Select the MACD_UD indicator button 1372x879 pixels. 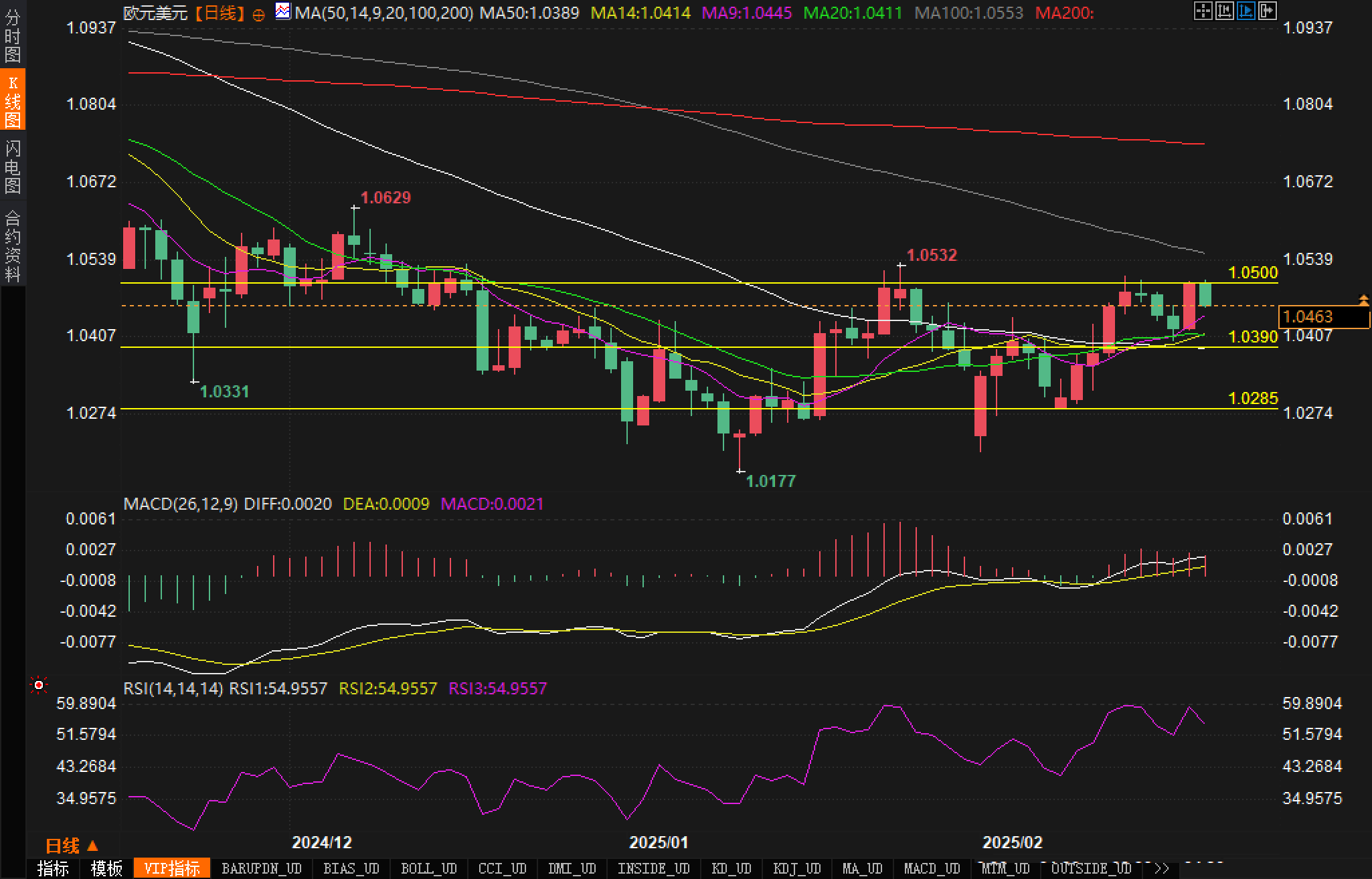pyautogui.click(x=932, y=868)
